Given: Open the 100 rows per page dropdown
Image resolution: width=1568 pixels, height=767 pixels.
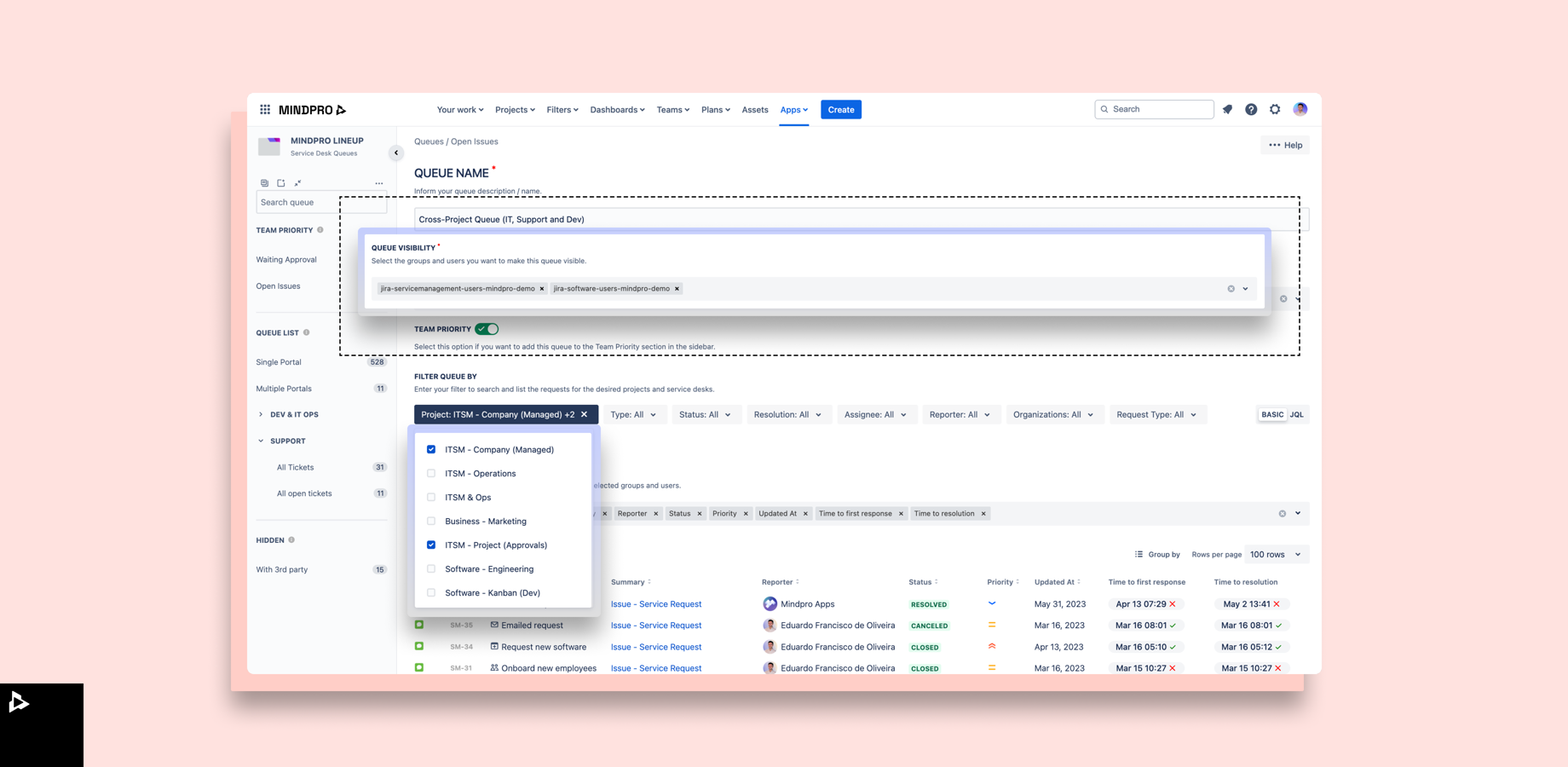Looking at the screenshot, I should 1275,554.
